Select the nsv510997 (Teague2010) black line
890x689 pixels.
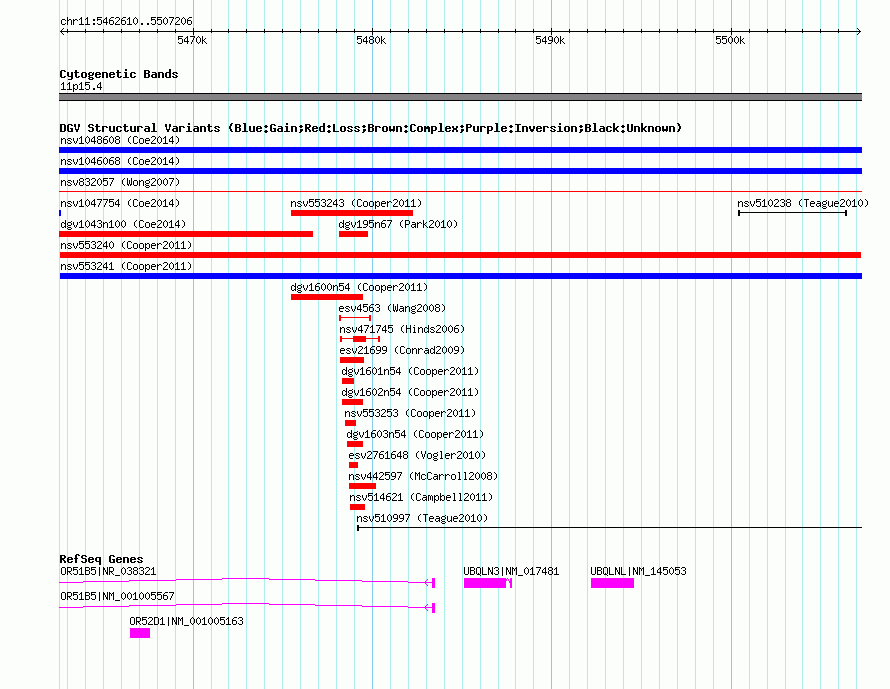pos(609,528)
